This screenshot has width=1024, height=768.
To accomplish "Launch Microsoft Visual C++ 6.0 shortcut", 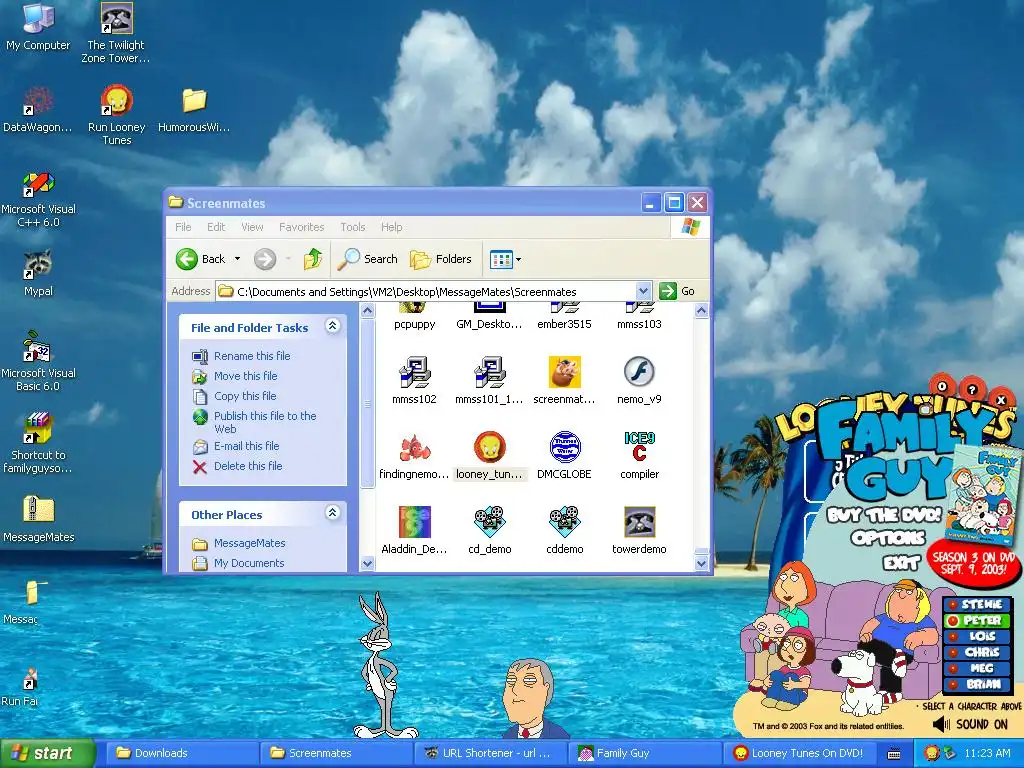I will tap(38, 199).
